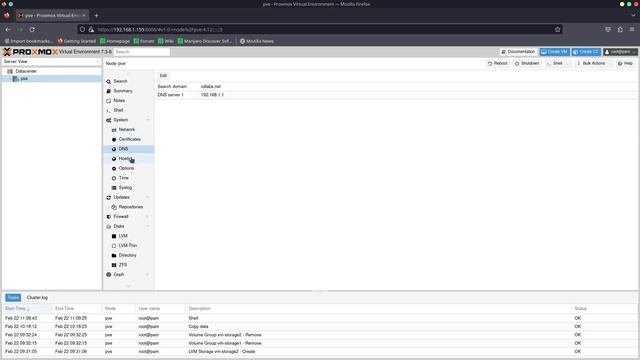This screenshot has width=640, height=360.
Task: Open Time settings
Action: (x=124, y=178)
